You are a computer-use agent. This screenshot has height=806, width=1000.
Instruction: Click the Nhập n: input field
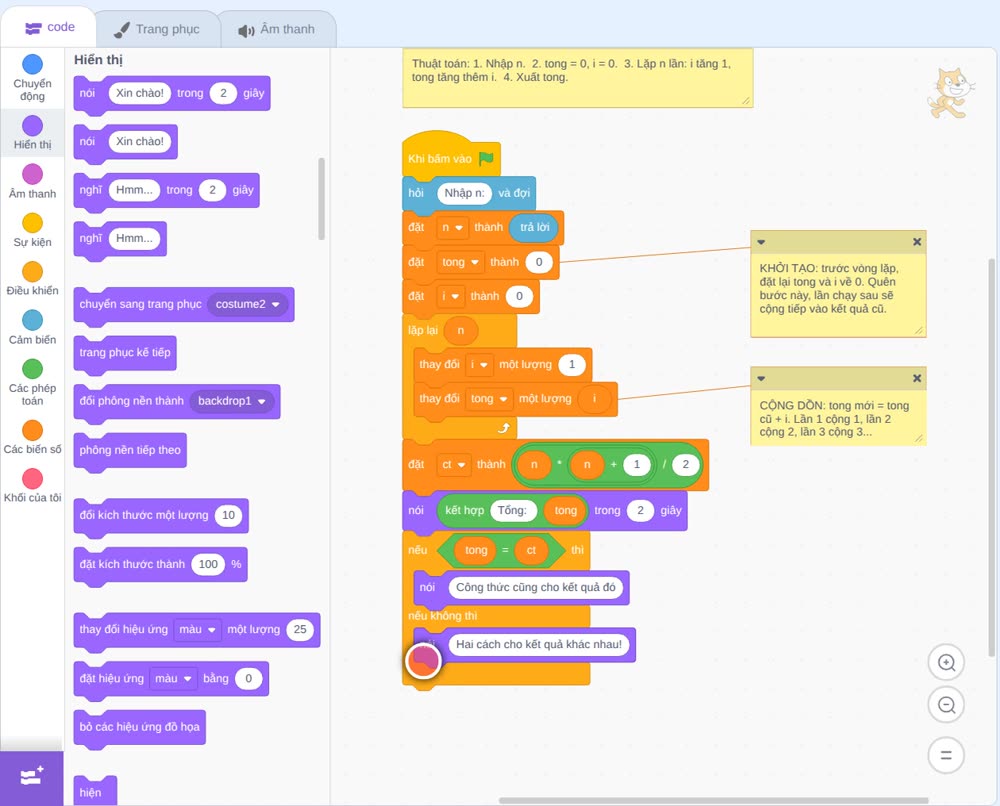click(464, 193)
